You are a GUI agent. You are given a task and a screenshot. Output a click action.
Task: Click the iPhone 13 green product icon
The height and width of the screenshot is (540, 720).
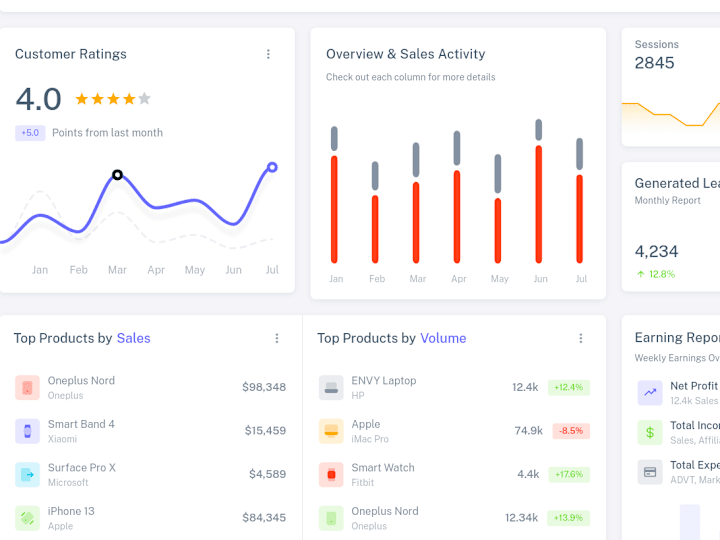[x=28, y=518]
